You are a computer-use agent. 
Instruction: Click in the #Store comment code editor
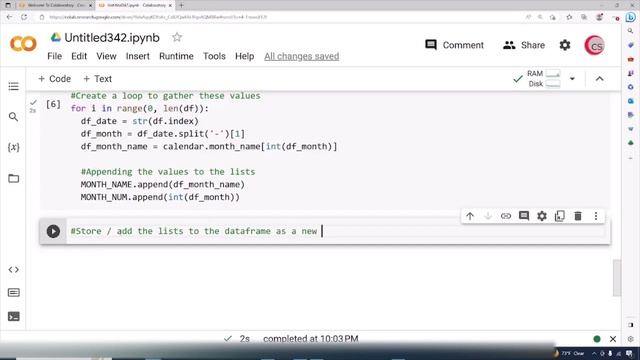[x=338, y=231]
